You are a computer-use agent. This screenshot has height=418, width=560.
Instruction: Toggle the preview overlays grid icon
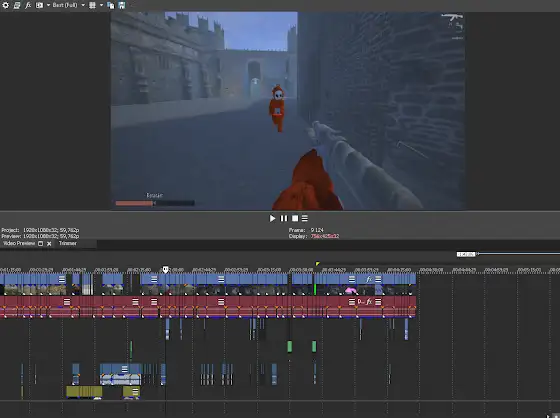[x=92, y=5]
